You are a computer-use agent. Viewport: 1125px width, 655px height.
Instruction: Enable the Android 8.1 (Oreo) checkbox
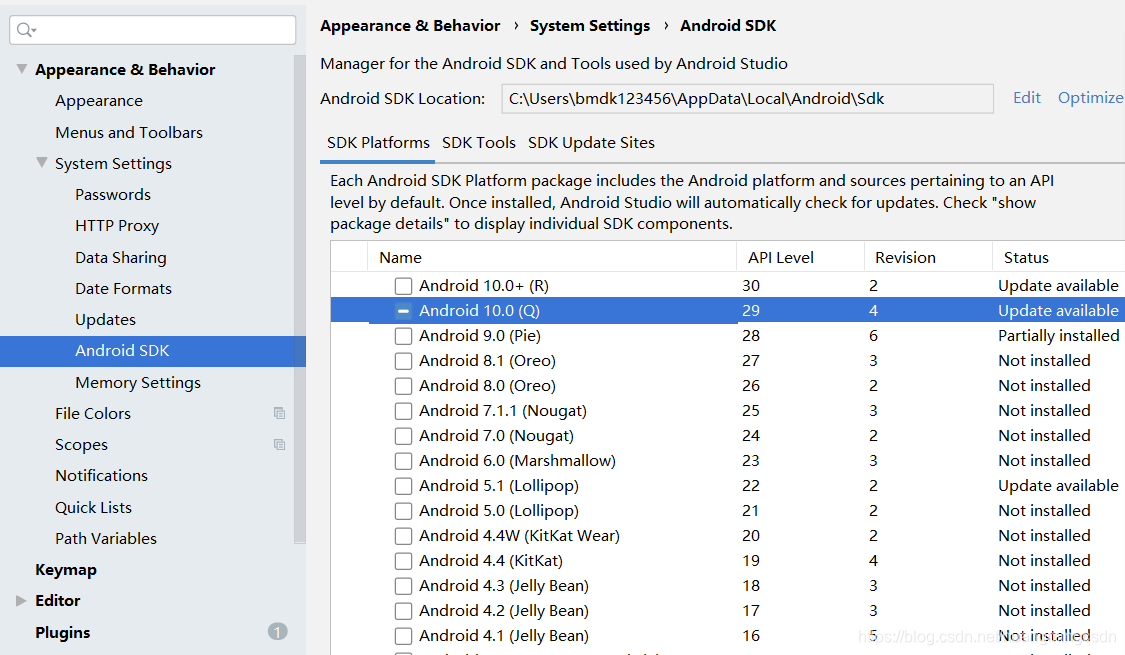(x=403, y=361)
